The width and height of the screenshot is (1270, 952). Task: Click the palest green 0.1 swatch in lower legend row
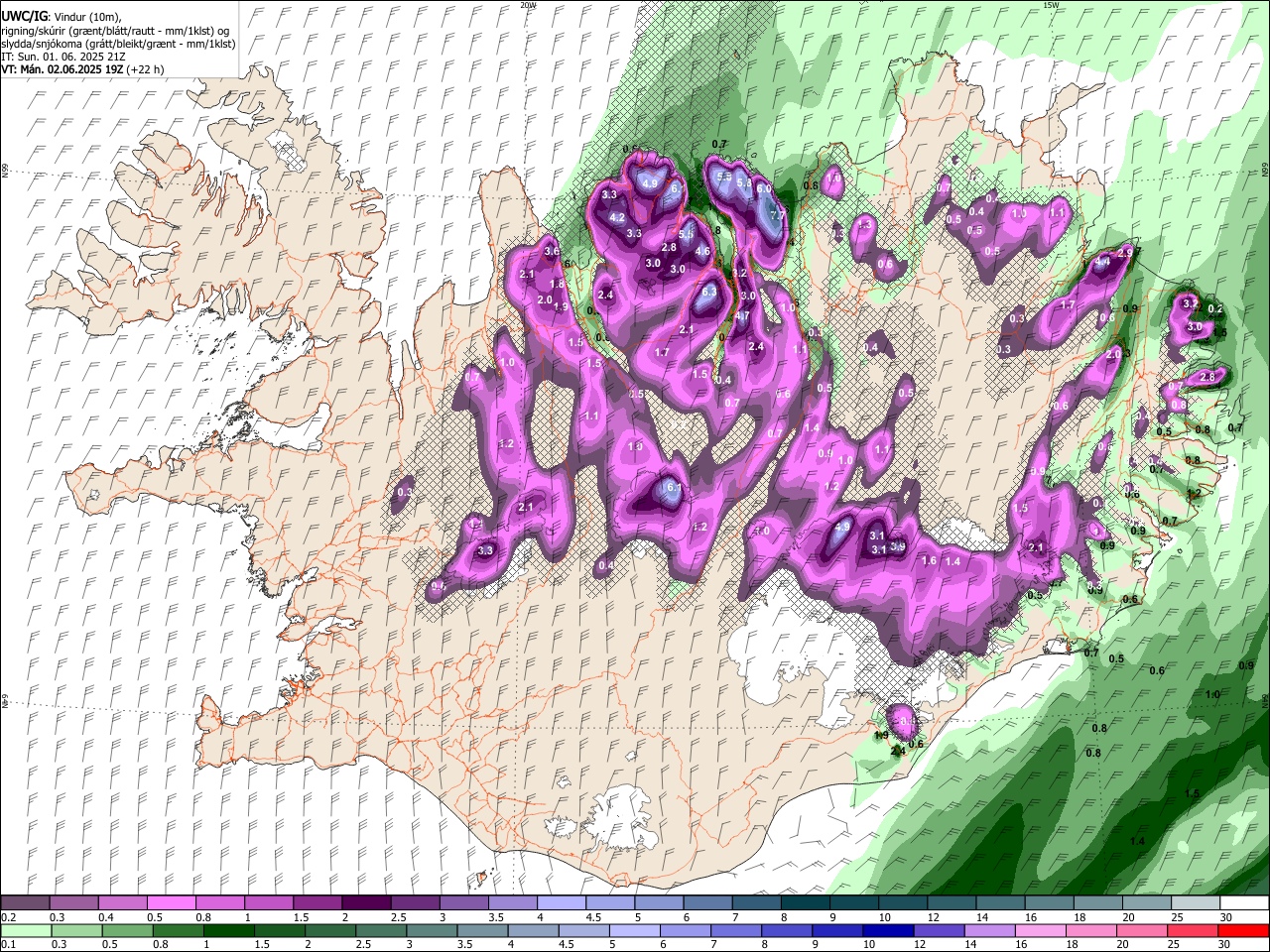click(26, 931)
